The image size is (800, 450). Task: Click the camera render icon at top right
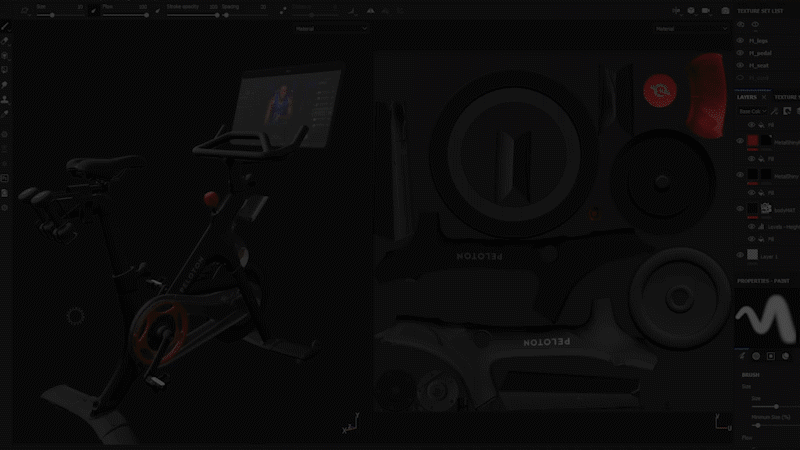[725, 10]
